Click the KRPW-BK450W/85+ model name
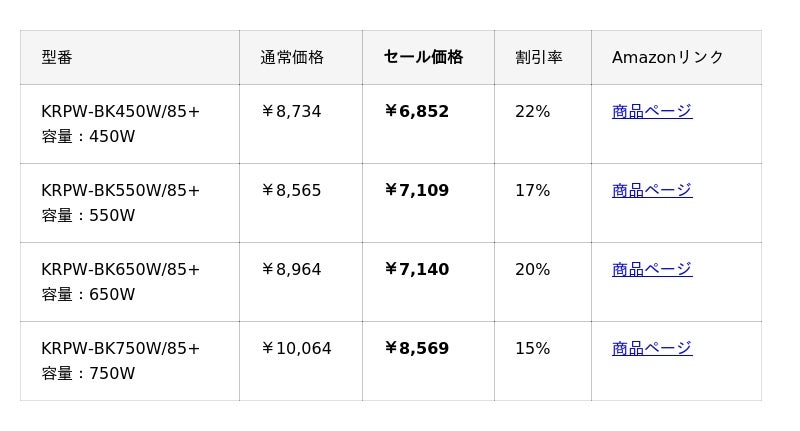The height and width of the screenshot is (431, 800). click(120, 112)
